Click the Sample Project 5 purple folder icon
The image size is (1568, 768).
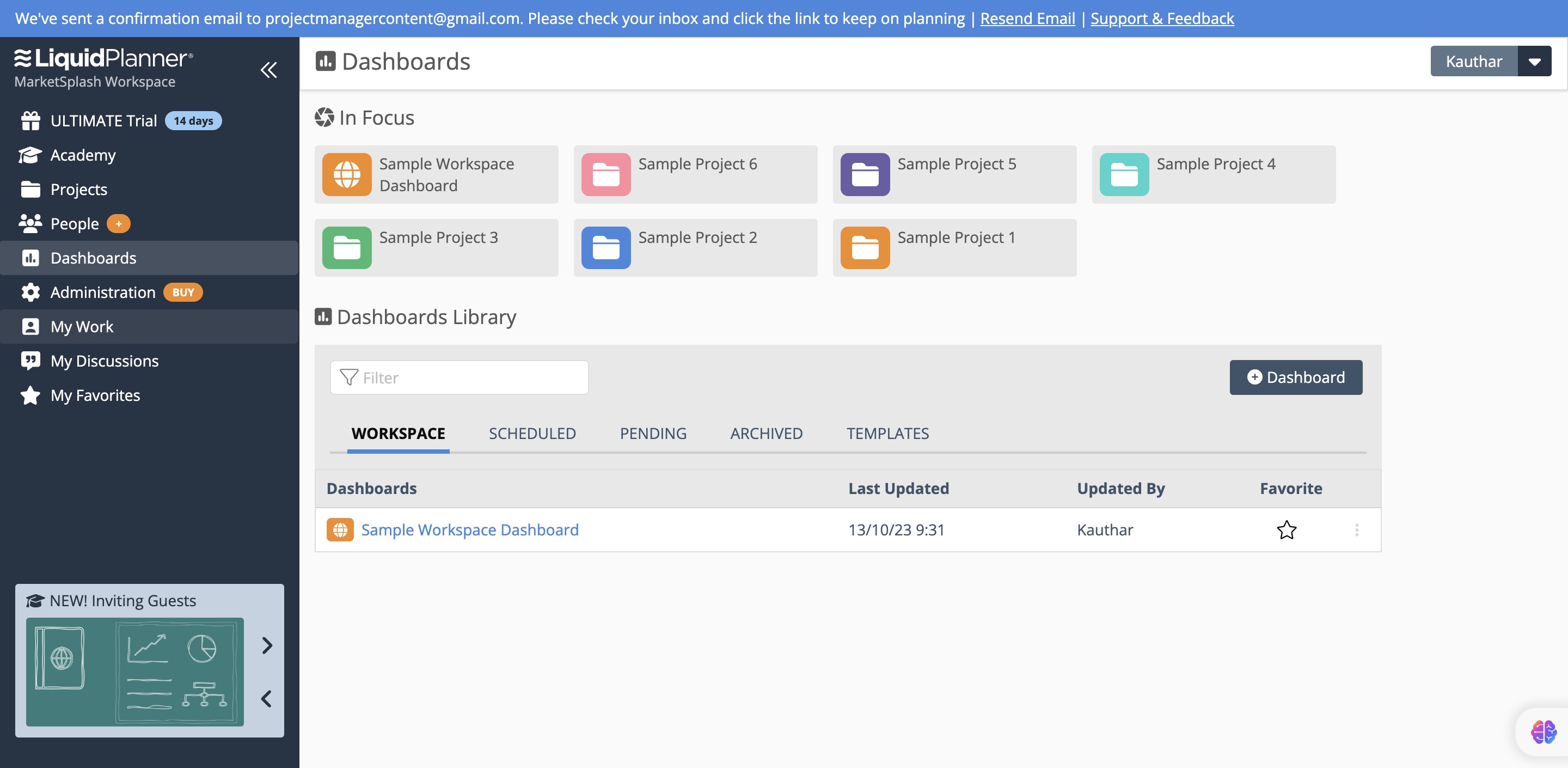coord(865,175)
